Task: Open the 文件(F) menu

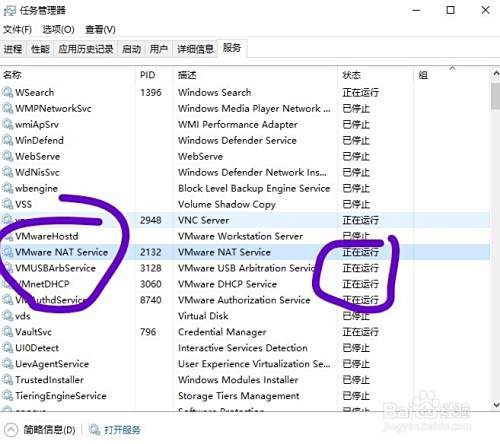Action: pos(17,30)
